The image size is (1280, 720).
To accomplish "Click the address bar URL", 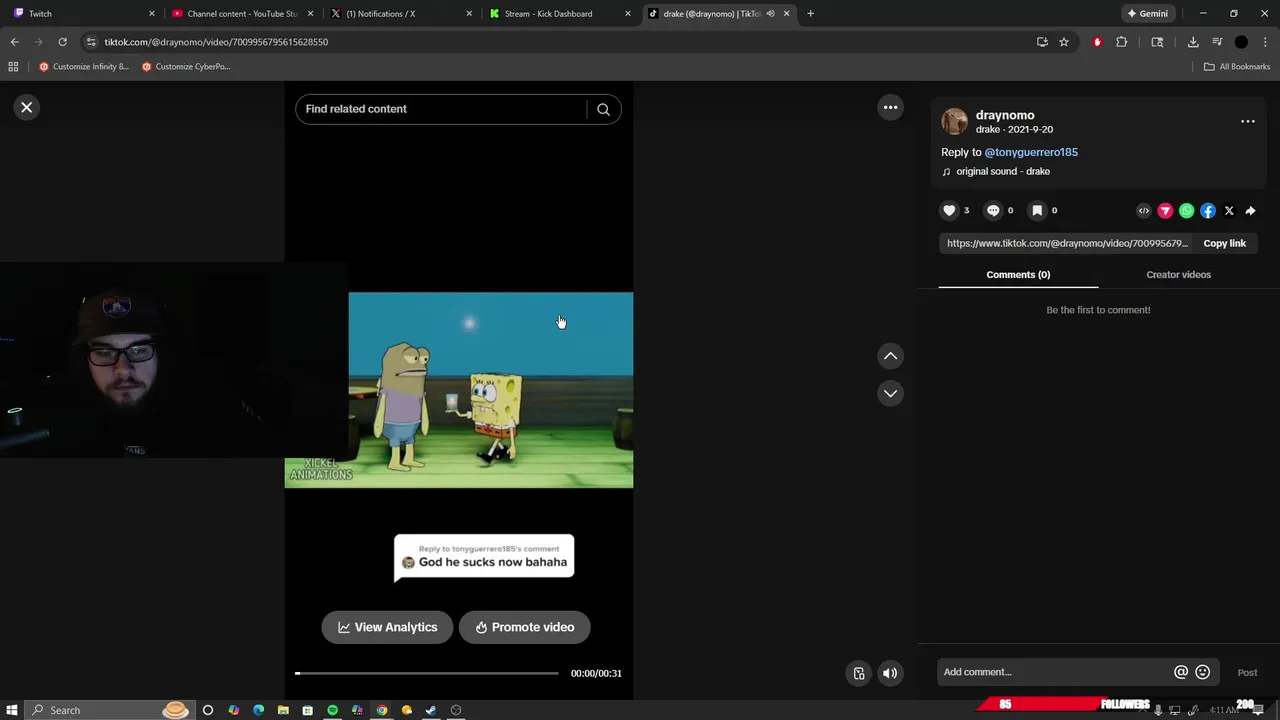I will coord(216,42).
